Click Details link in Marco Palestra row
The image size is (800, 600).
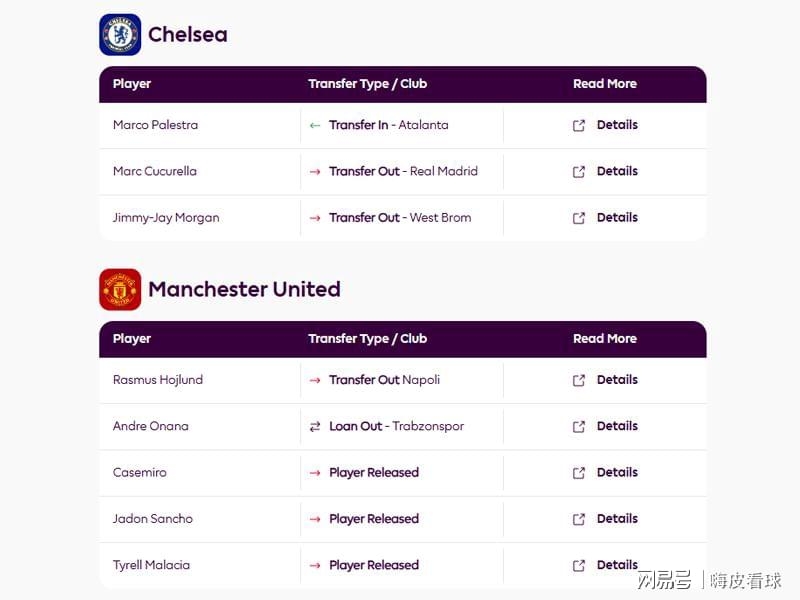[x=617, y=125]
